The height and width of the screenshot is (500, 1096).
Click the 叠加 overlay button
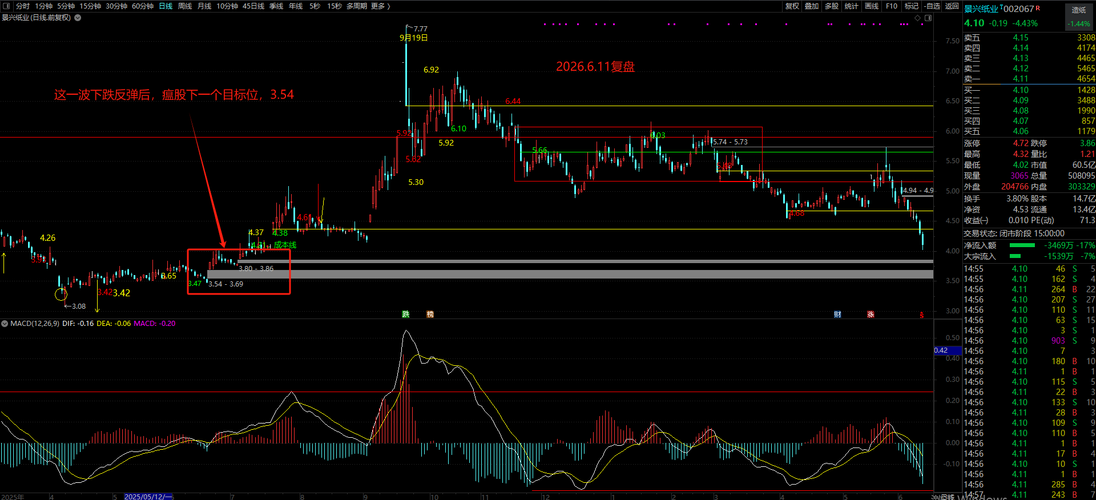tap(812, 6)
